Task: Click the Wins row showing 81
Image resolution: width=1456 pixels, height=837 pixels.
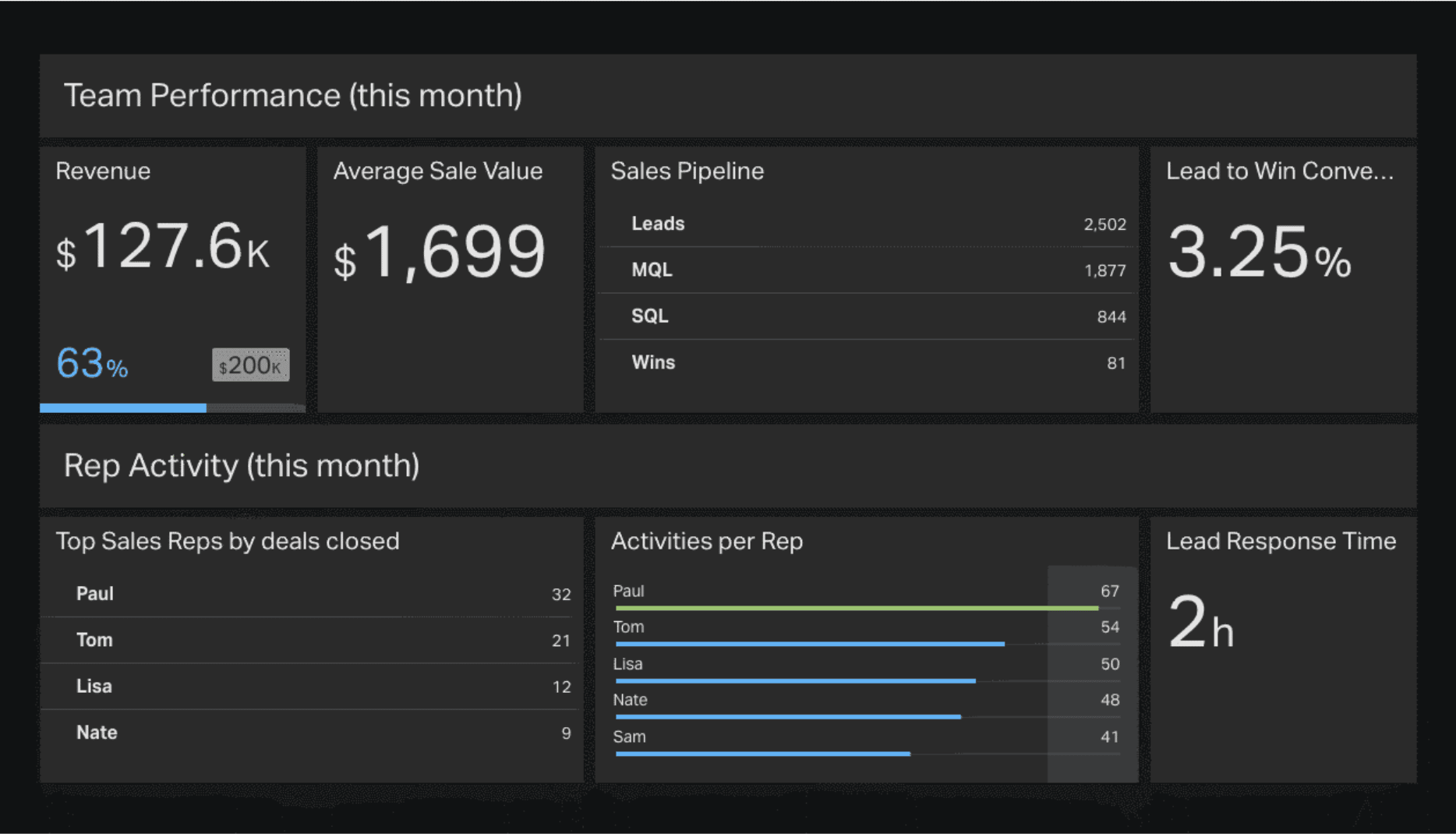Action: 865,362
